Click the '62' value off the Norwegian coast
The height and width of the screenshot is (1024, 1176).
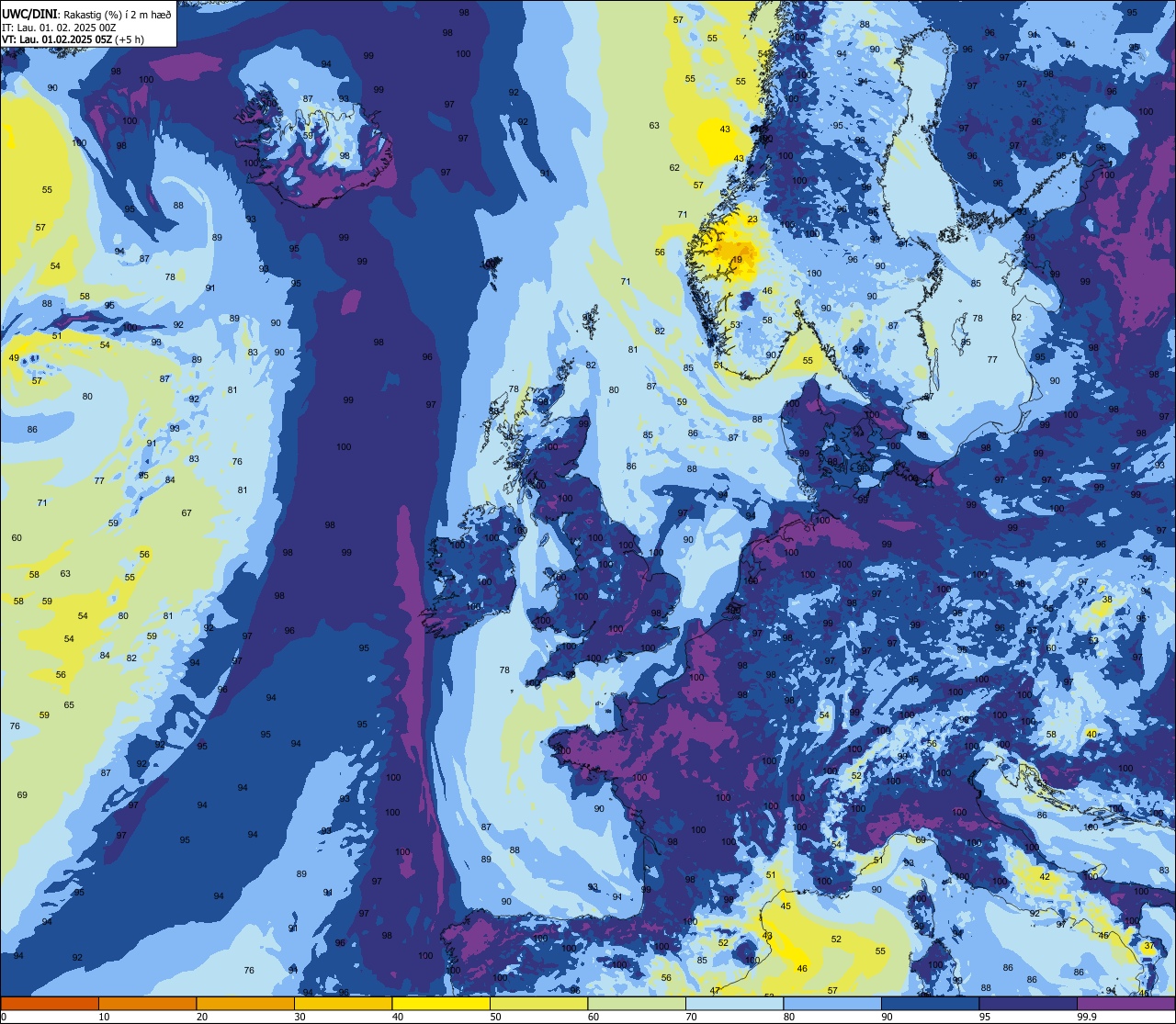674,168
